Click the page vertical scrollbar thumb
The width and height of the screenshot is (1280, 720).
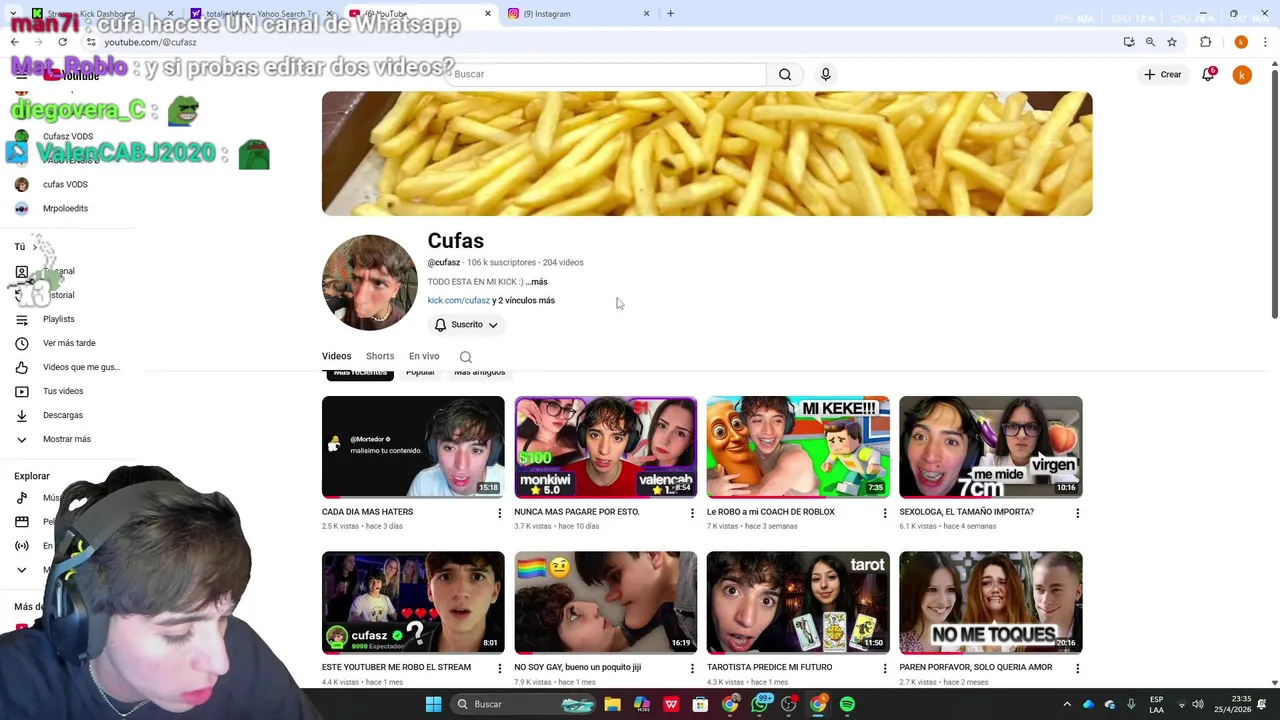(1274, 195)
